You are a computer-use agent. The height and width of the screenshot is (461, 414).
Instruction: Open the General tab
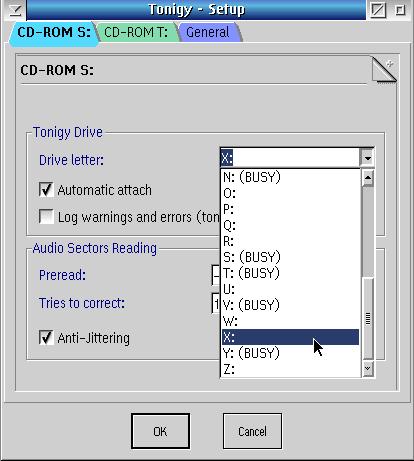208,32
